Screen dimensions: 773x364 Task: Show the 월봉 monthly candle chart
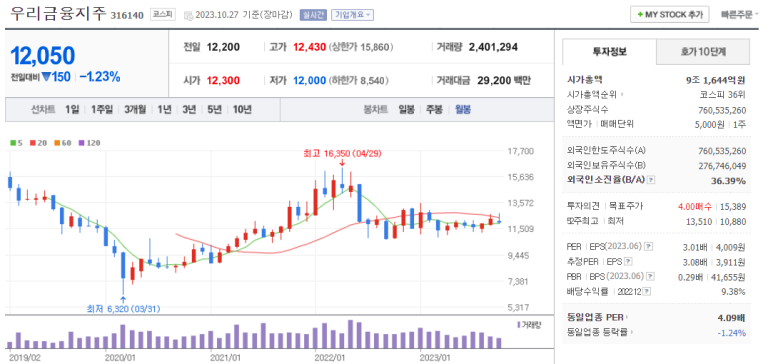pos(462,109)
